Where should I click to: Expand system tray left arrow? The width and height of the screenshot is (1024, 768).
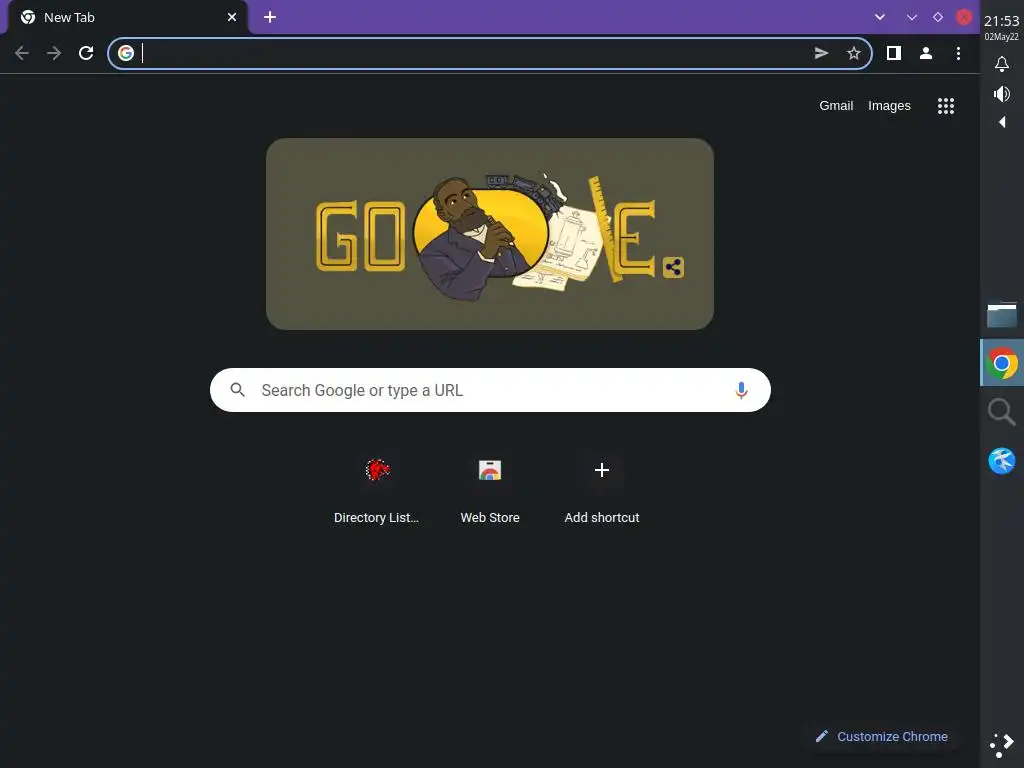[1002, 122]
